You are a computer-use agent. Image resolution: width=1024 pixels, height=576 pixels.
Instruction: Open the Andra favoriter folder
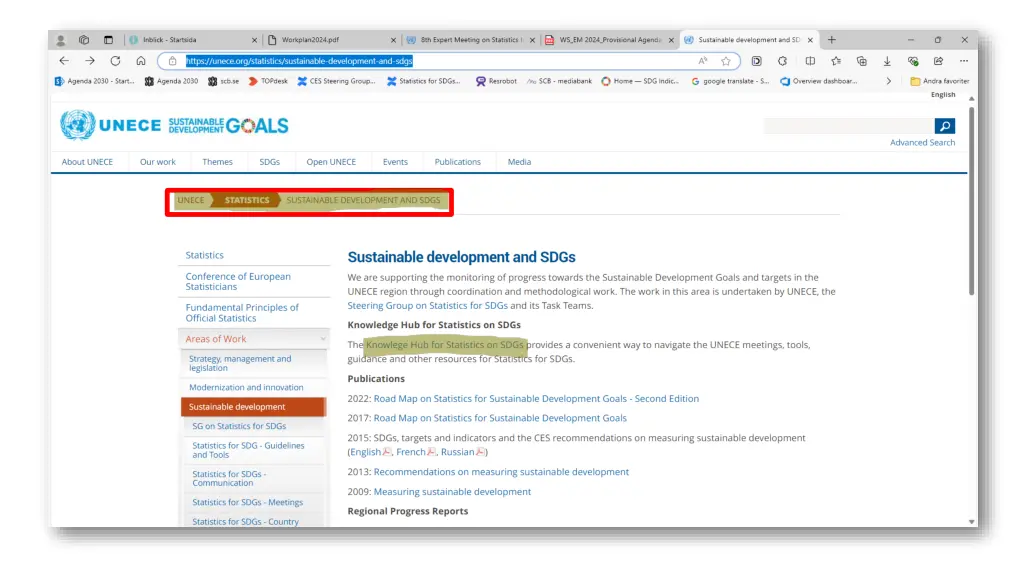click(x=940, y=81)
